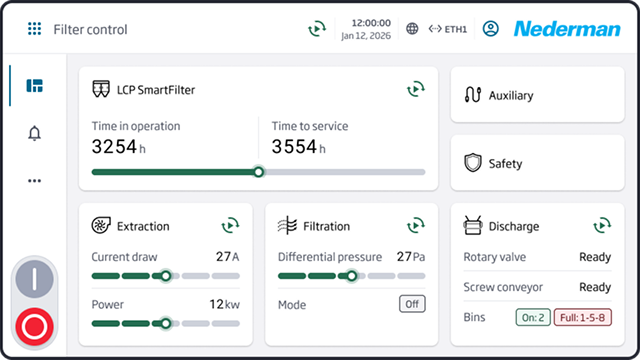Image resolution: width=640 pixels, height=360 pixels.
Task: Open the user profile icon
Action: (x=491, y=29)
